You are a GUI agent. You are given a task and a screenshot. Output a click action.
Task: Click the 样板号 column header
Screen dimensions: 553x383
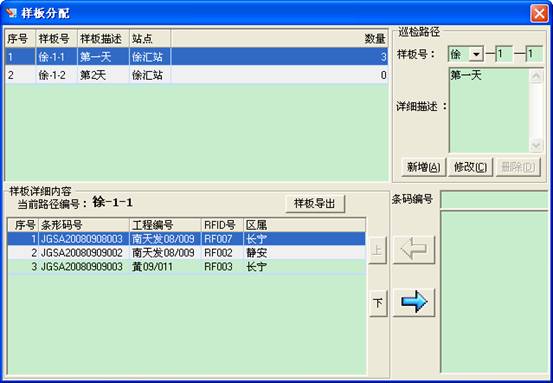tap(56, 38)
